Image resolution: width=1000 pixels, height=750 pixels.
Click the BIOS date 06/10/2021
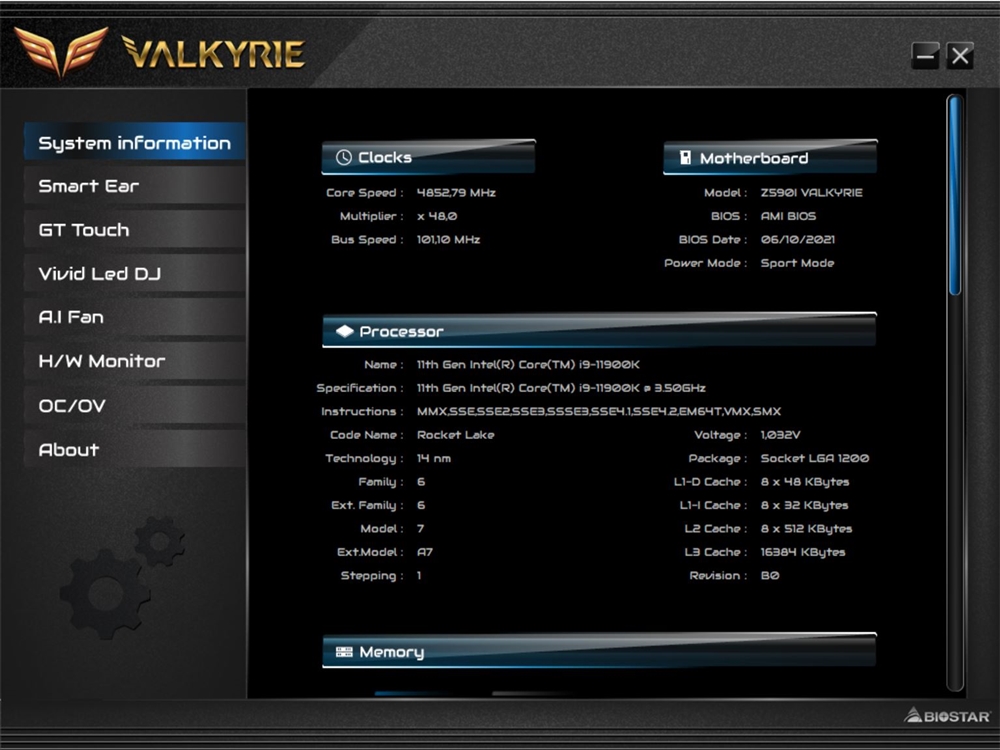tap(798, 240)
